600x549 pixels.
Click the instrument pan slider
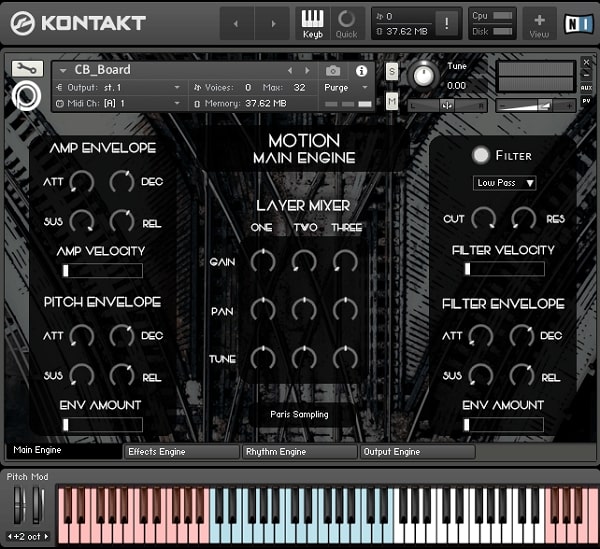point(447,106)
